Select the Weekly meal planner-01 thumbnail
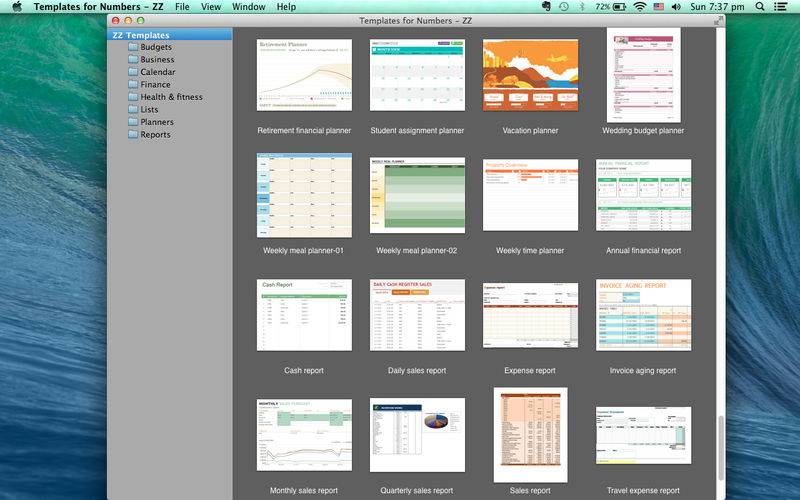The image size is (800, 500). click(x=304, y=195)
